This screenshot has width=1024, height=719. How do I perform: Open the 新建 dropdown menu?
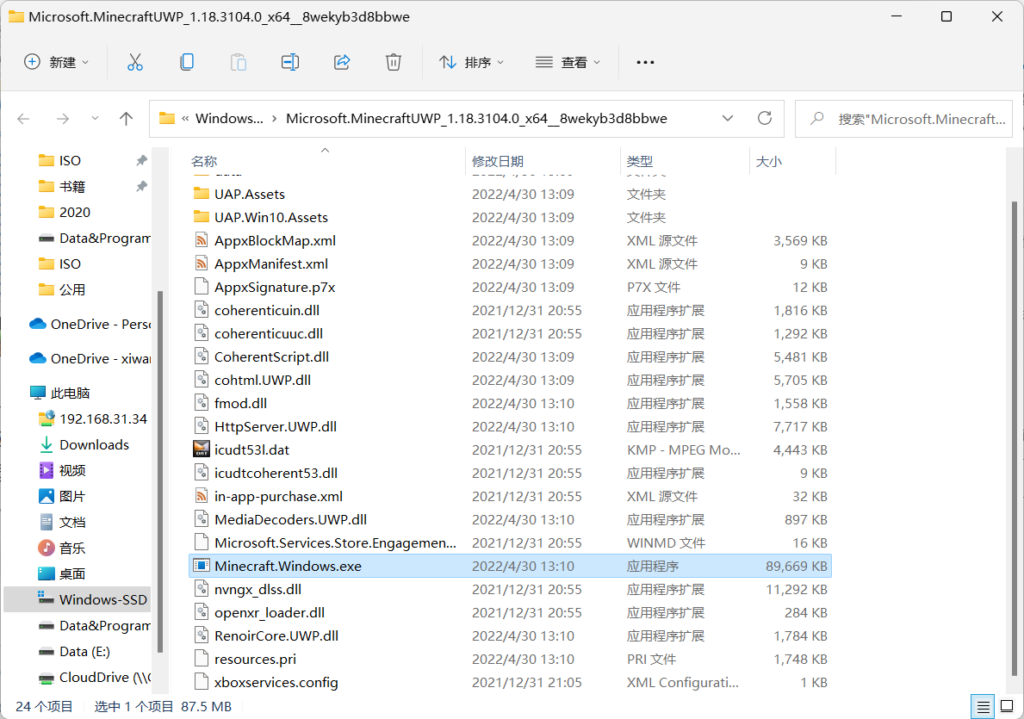(56, 62)
